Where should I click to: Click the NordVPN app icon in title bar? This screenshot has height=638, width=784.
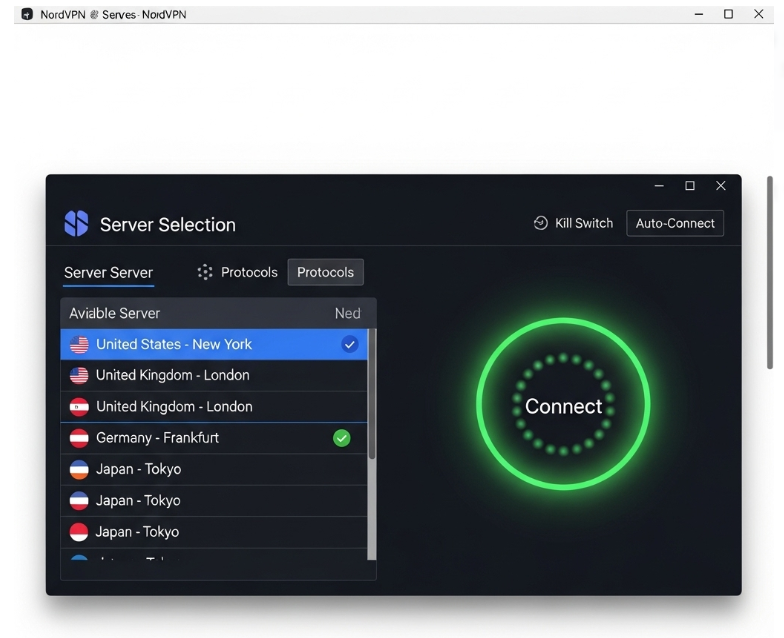click(27, 14)
